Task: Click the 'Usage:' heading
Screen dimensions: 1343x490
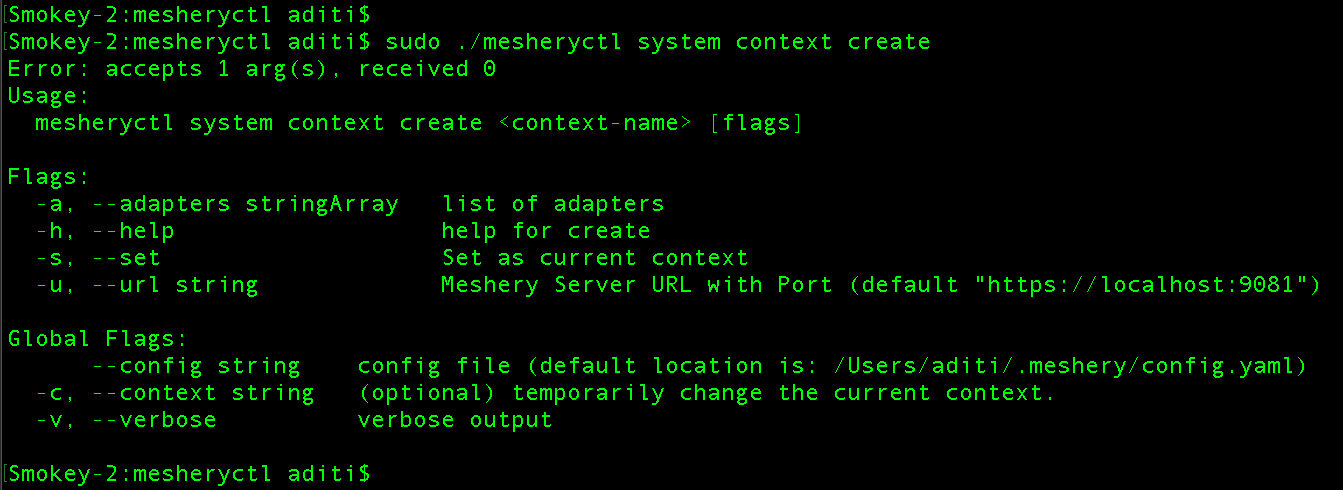Action: click(49, 96)
